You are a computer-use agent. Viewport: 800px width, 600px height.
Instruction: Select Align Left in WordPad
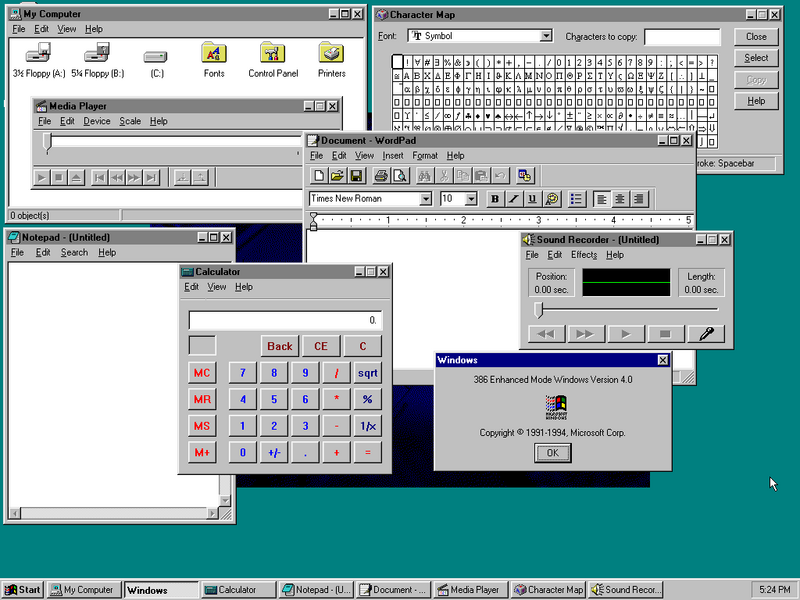602,199
